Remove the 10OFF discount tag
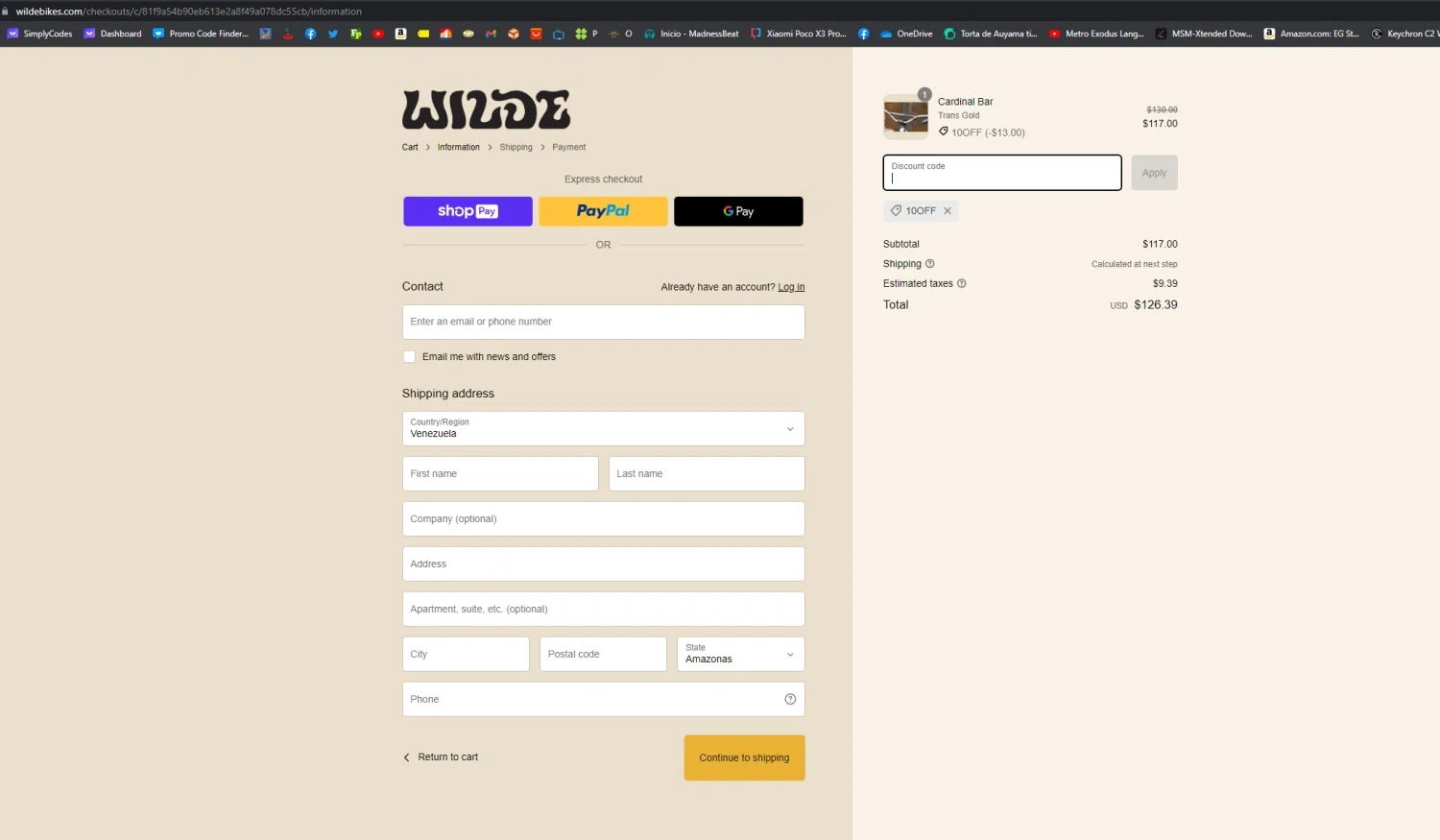The height and width of the screenshot is (840, 1440). [x=948, y=211]
